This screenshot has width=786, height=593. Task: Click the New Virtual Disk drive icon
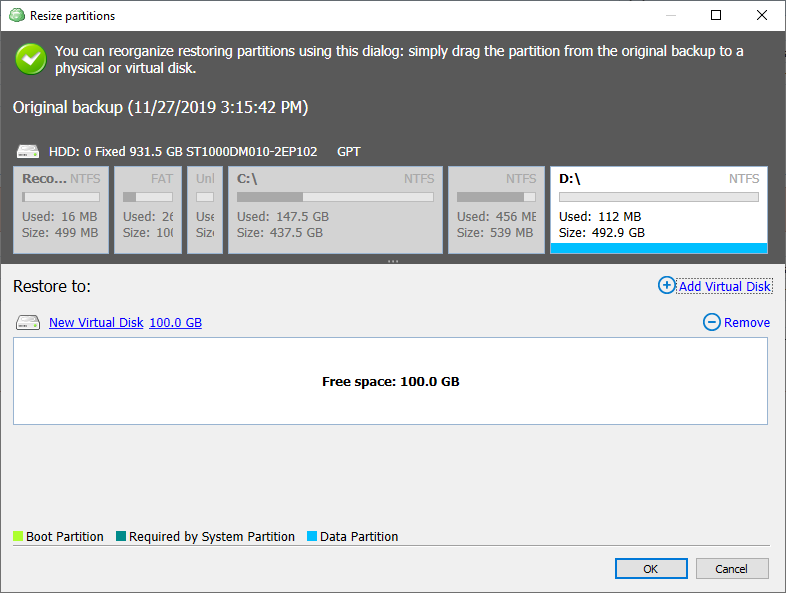coord(28,323)
